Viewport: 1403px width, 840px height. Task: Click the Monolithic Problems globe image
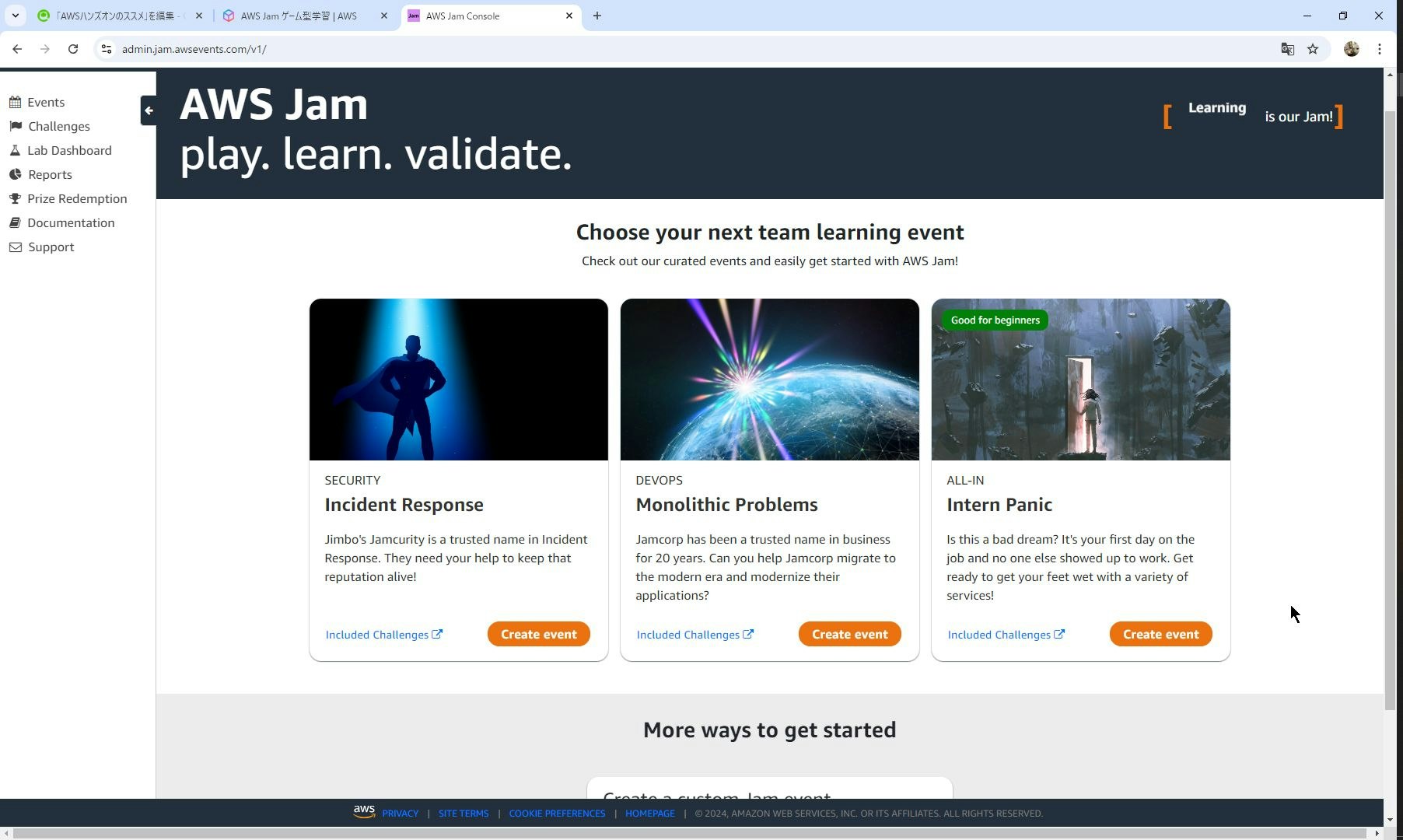tap(770, 380)
